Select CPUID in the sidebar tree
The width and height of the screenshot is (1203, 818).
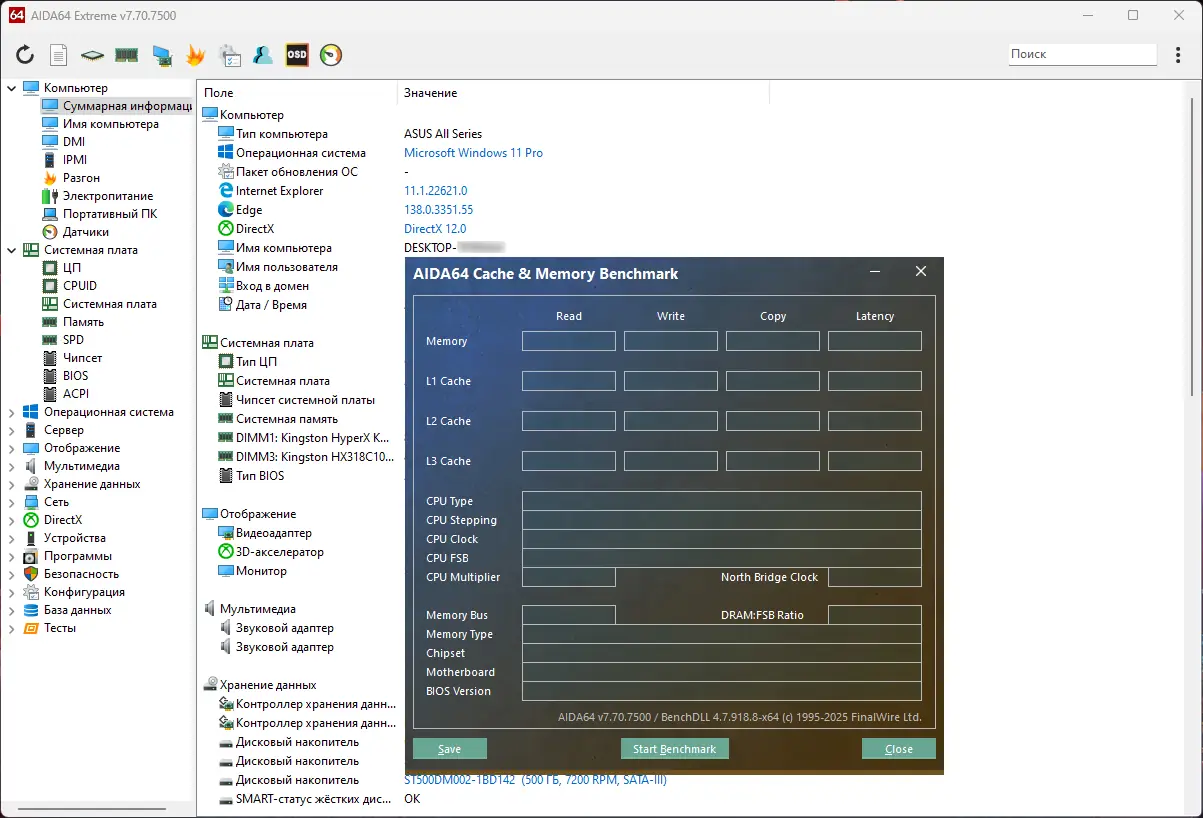[80, 286]
